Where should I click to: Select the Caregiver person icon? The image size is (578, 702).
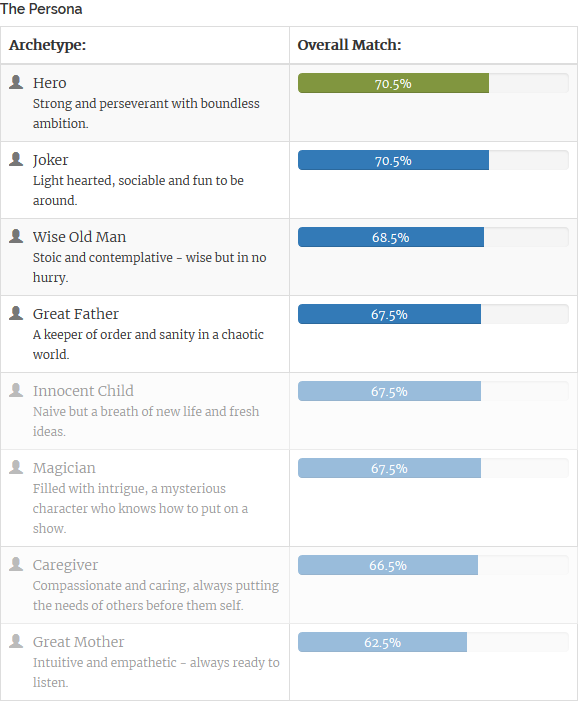tap(16, 564)
